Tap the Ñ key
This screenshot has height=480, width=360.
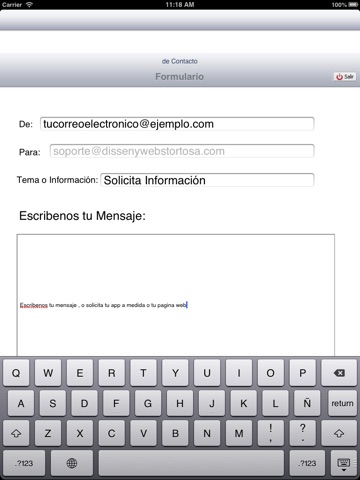(x=307, y=403)
